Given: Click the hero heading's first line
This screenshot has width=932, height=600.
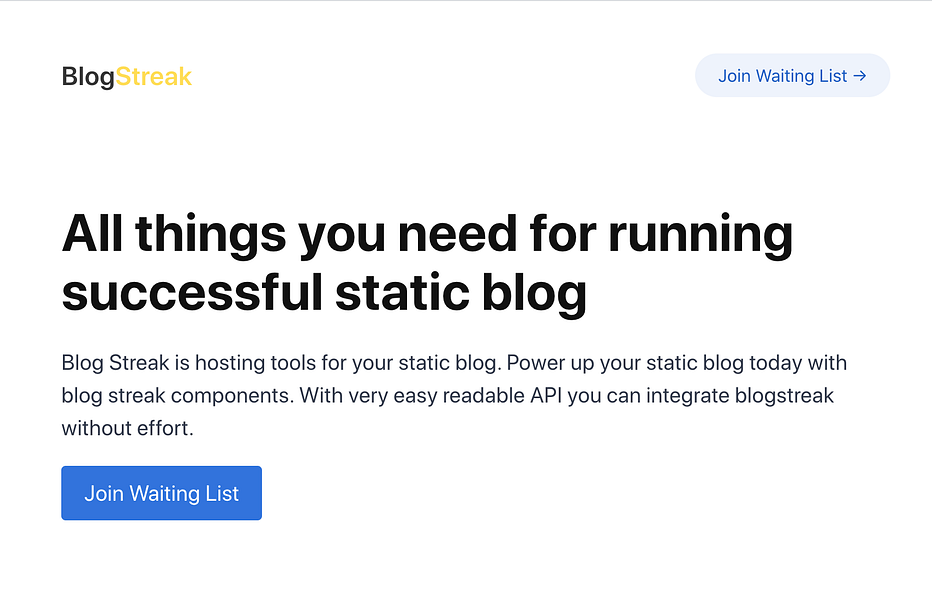Looking at the screenshot, I should [x=427, y=234].
